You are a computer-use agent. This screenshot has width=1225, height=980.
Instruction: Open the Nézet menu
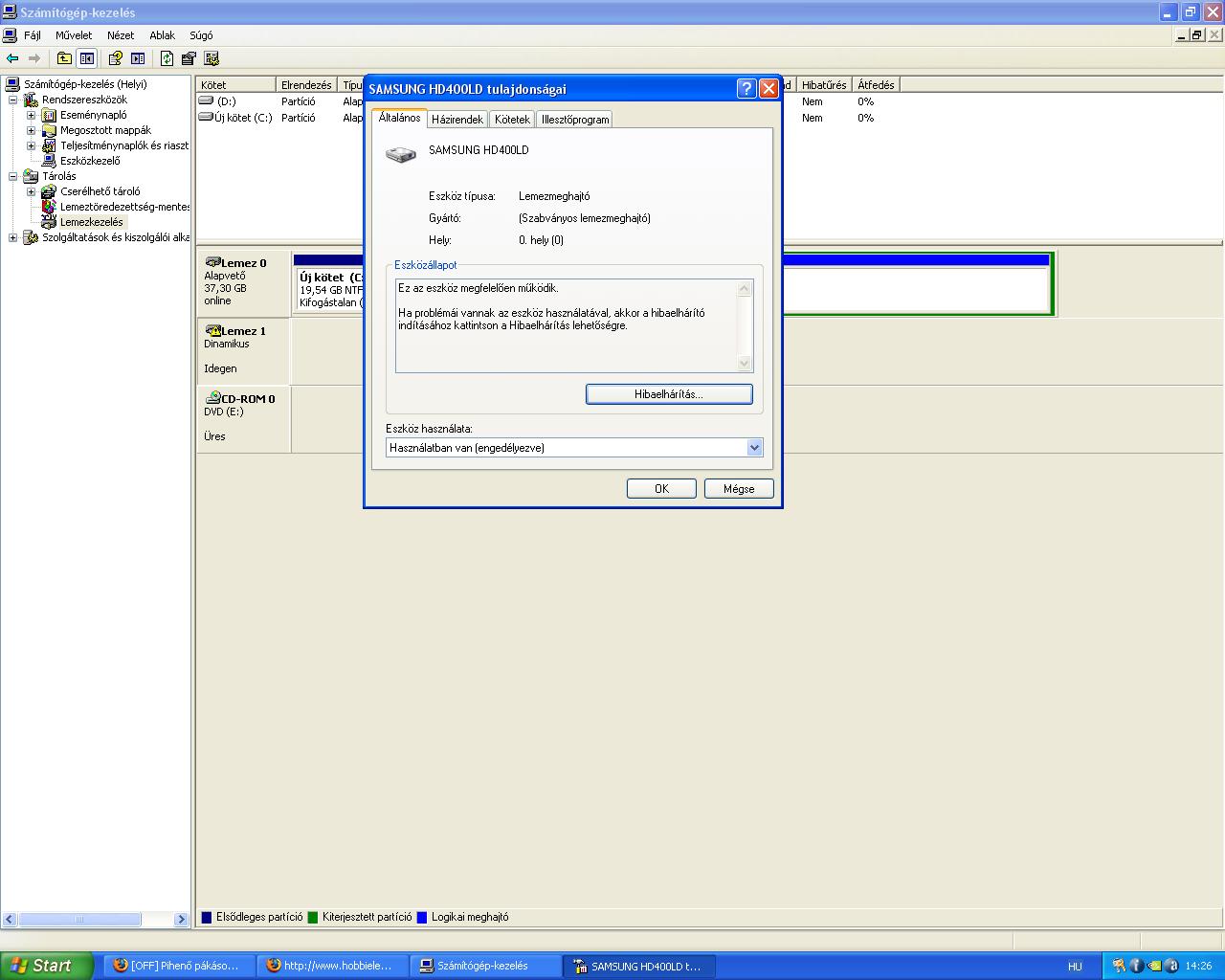click(x=121, y=35)
